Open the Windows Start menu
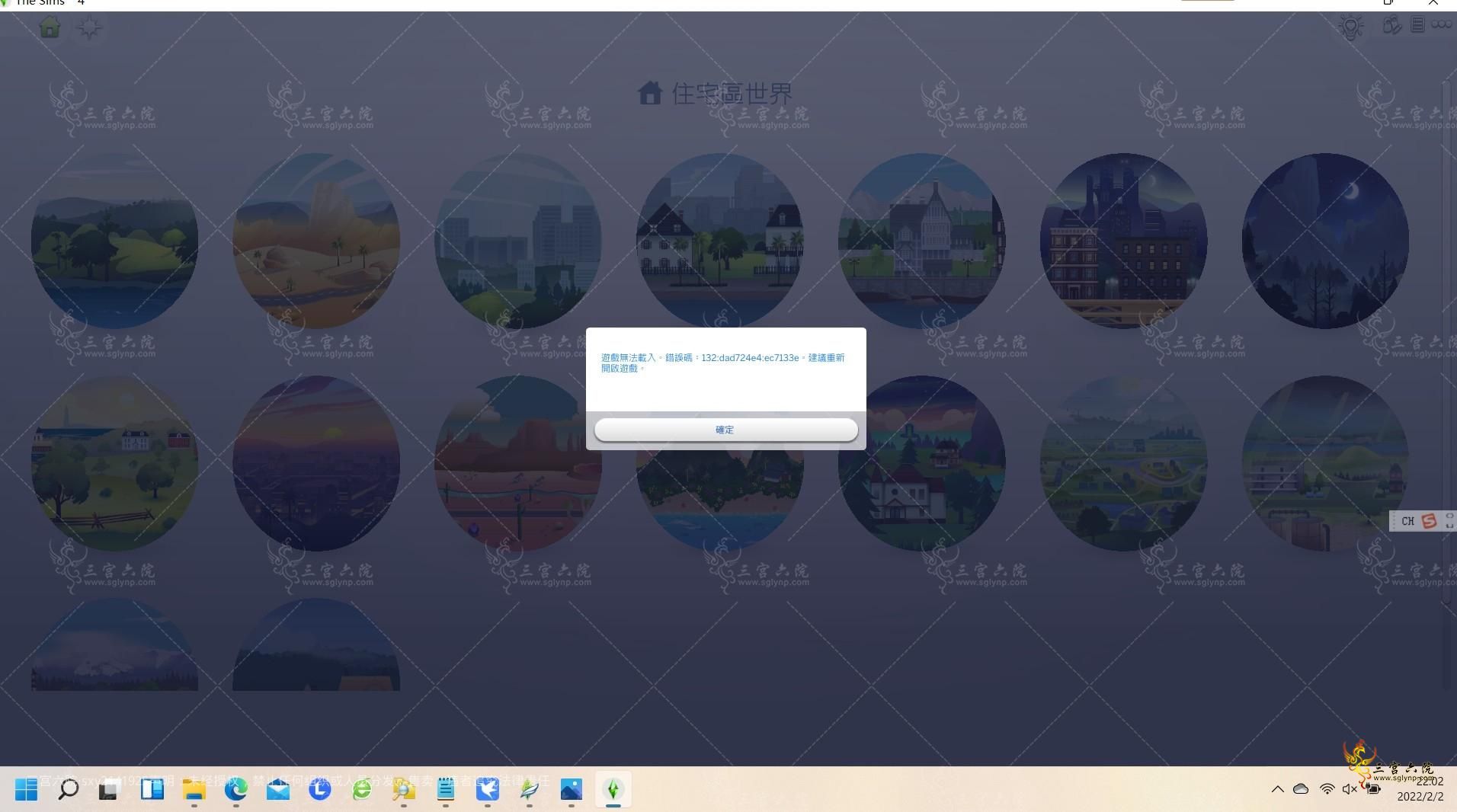 click(26, 789)
